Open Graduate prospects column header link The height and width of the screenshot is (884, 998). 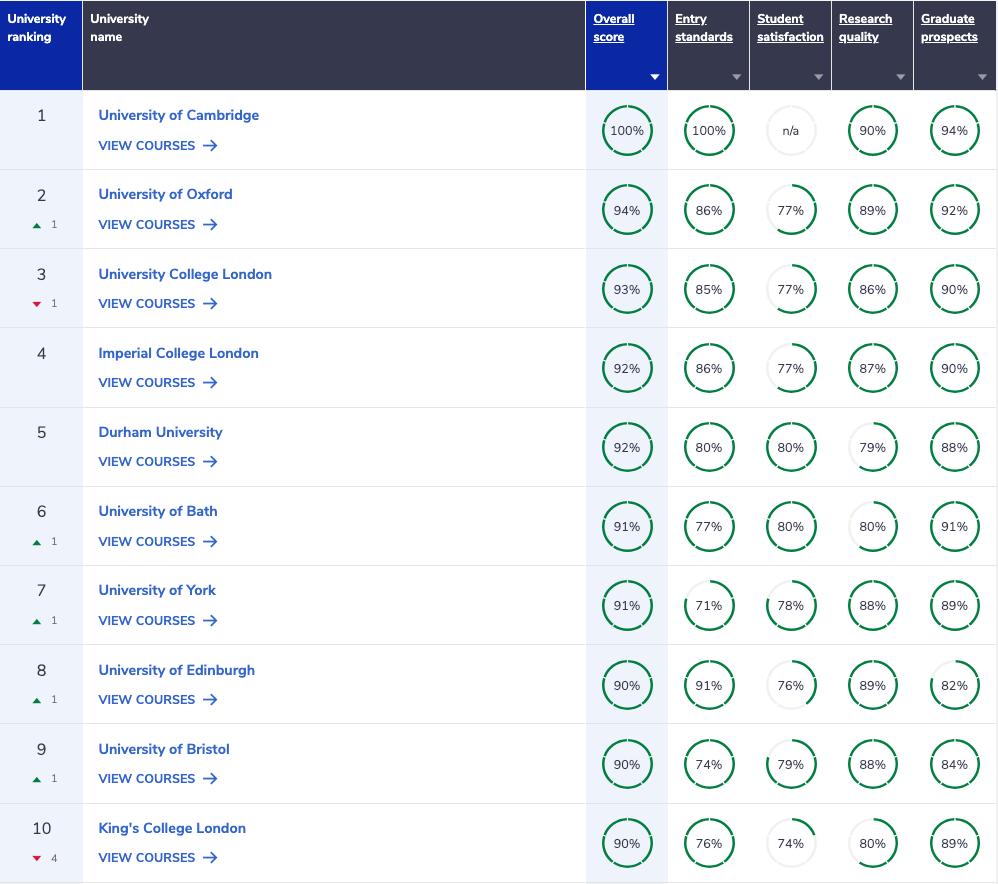click(x=949, y=28)
